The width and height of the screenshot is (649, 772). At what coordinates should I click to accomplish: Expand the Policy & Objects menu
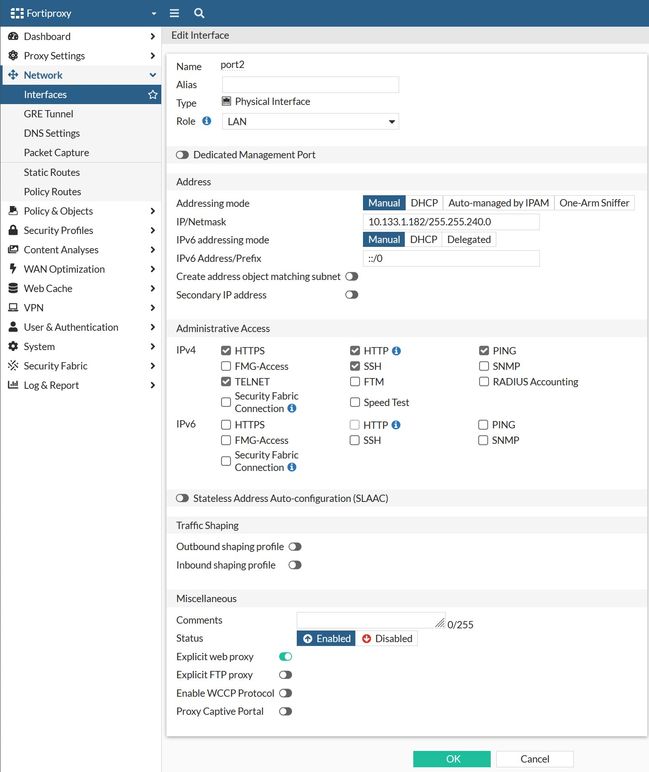coord(80,211)
